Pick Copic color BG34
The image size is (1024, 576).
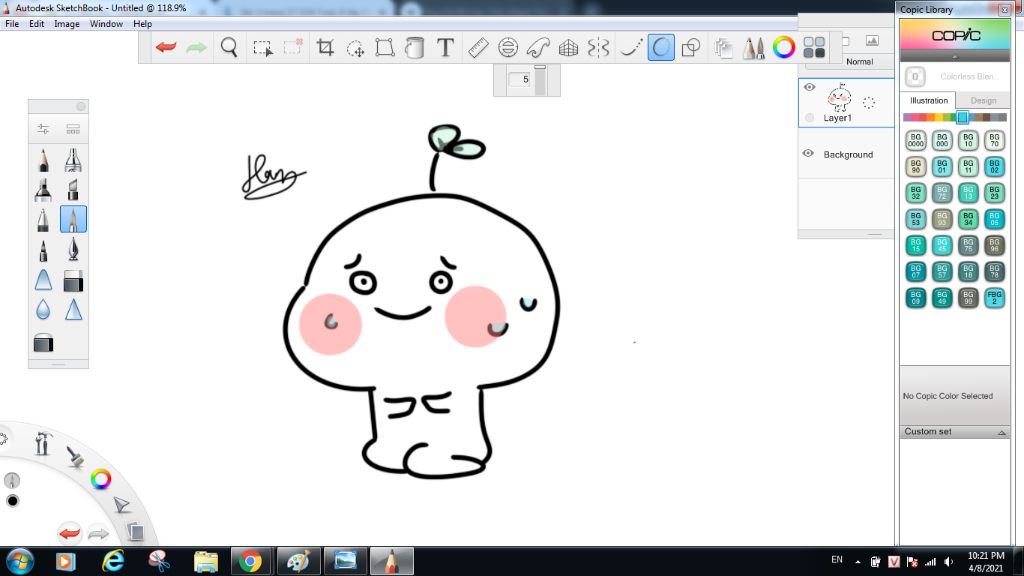point(968,219)
